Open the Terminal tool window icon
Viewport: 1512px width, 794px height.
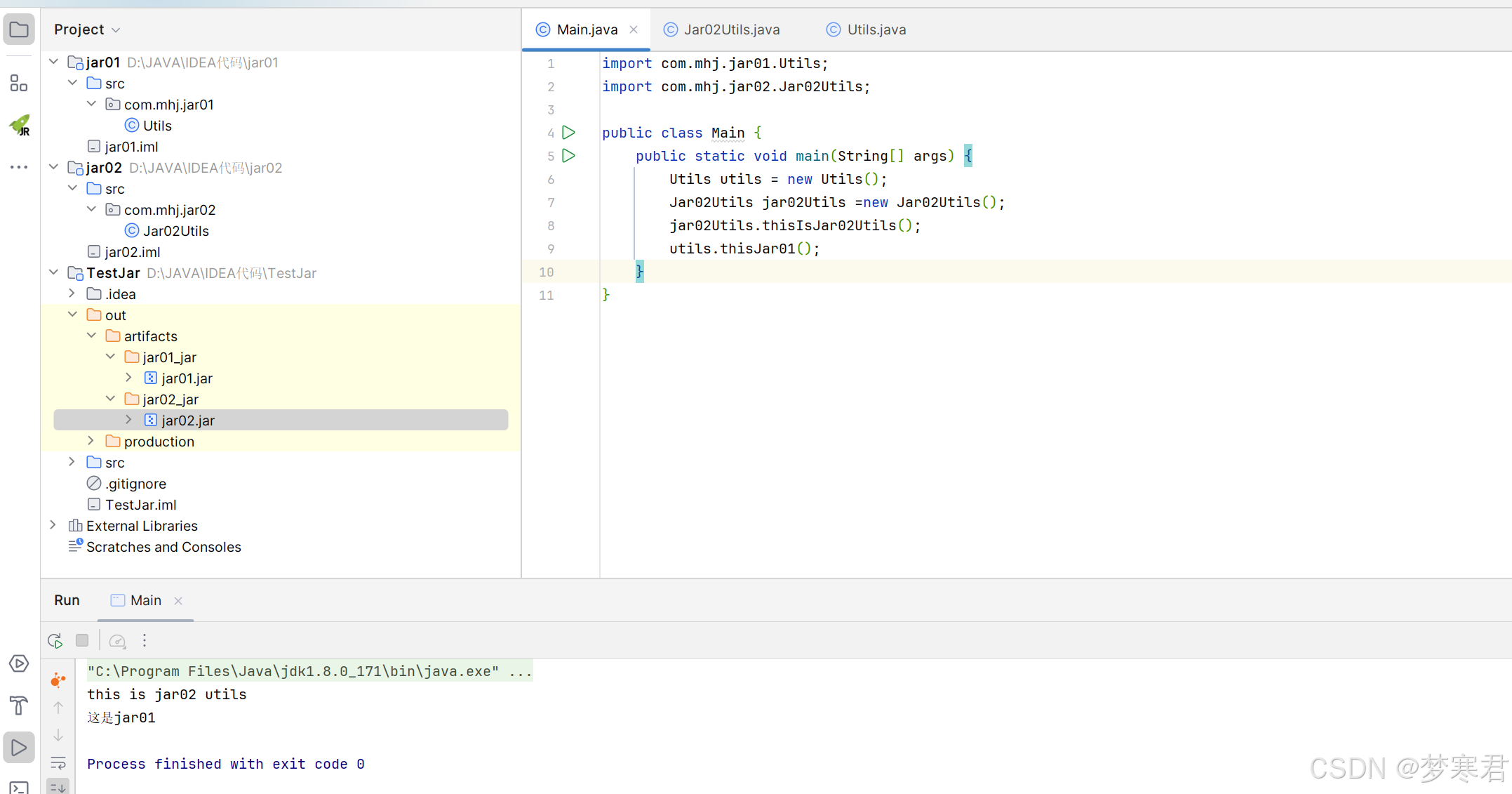[19, 788]
